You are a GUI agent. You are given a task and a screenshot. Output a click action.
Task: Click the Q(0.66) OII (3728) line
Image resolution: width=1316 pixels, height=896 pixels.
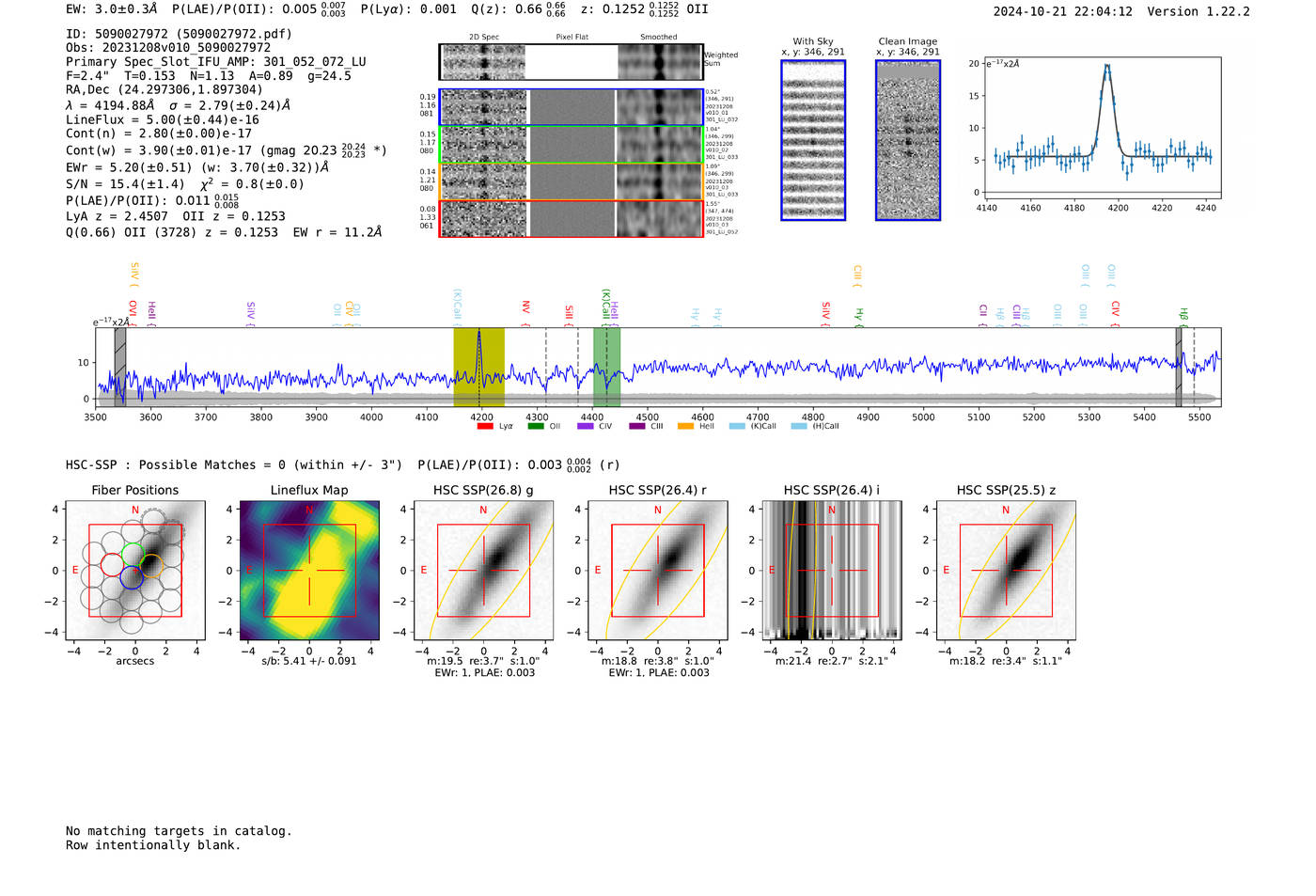coord(224,232)
